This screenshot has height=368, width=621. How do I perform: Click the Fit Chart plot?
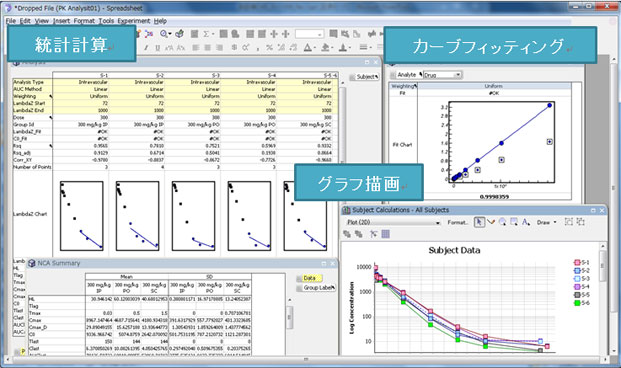pyautogui.click(x=501, y=143)
